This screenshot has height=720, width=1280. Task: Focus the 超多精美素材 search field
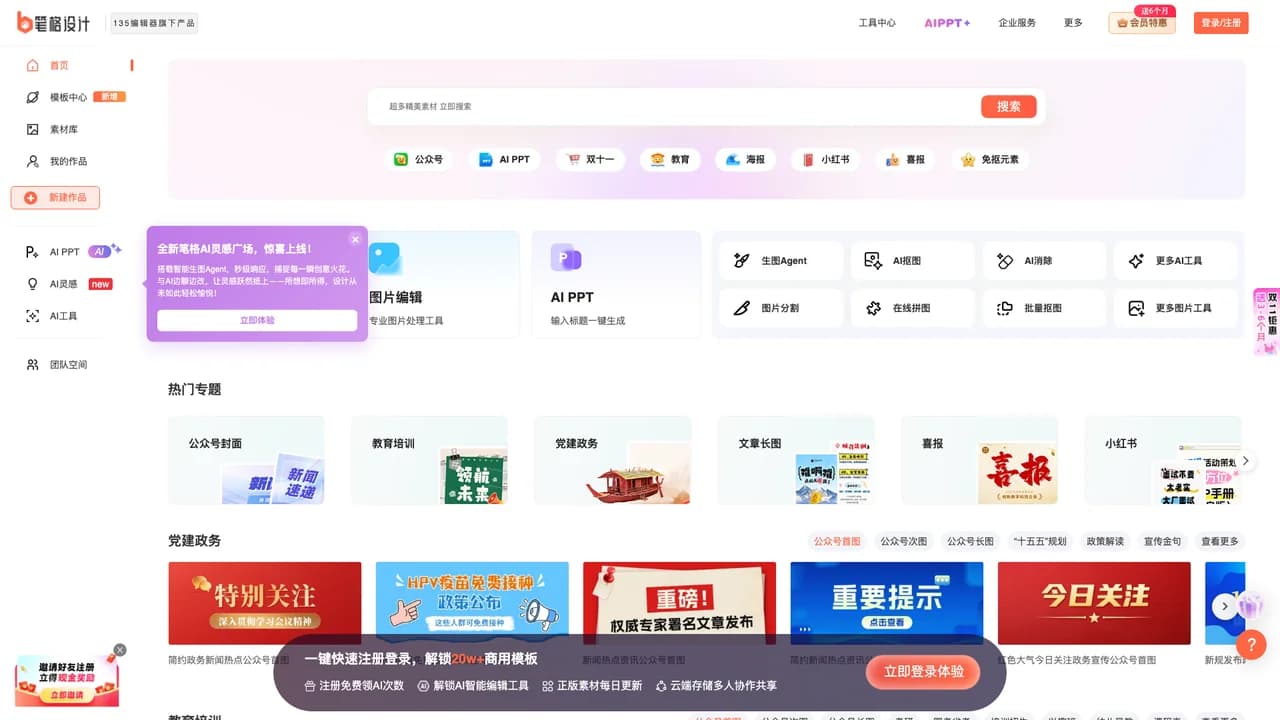(x=675, y=106)
